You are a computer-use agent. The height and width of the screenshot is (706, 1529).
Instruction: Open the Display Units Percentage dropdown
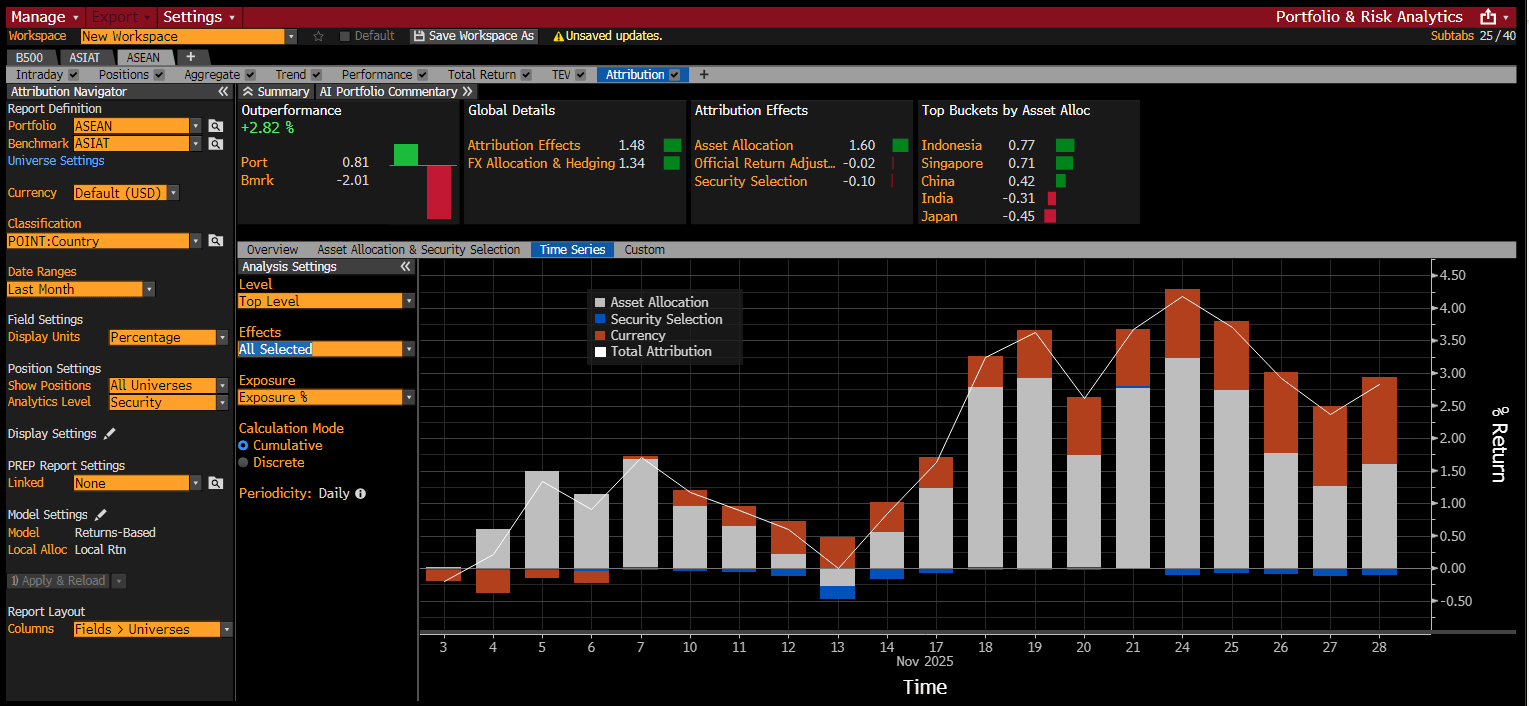tap(222, 338)
